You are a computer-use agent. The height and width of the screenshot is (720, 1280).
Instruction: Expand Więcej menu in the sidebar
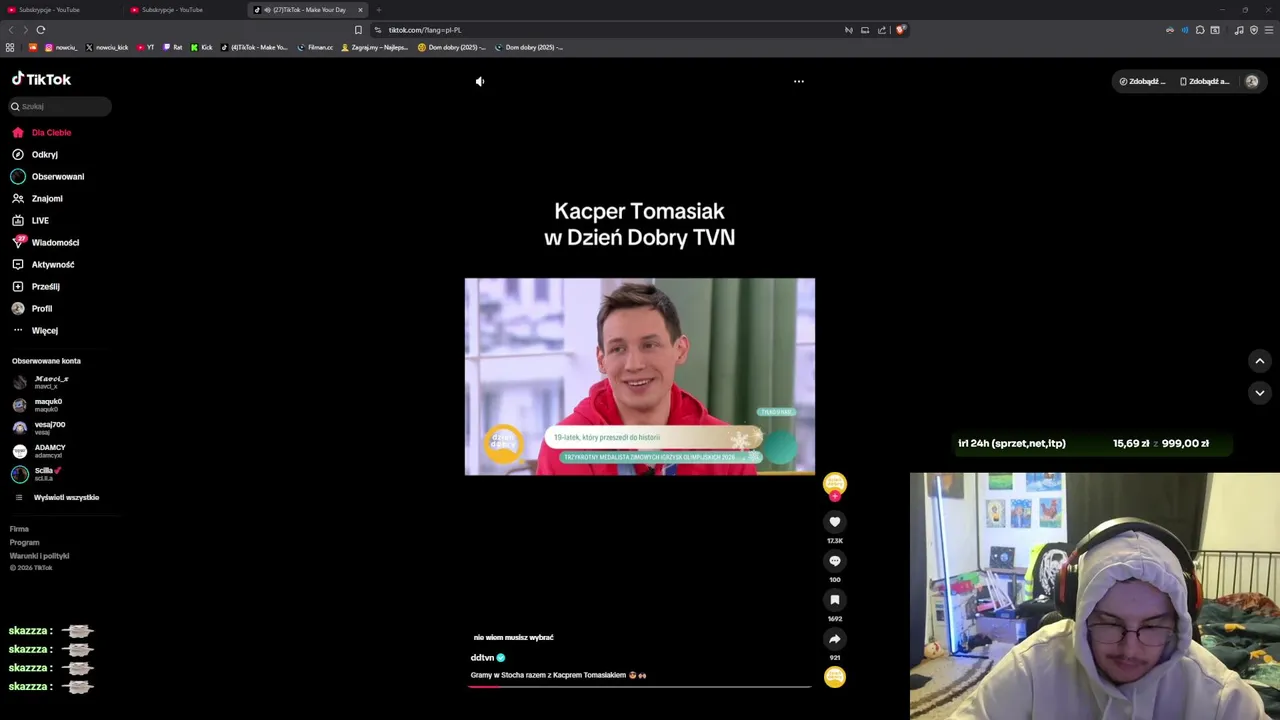tap(35, 330)
